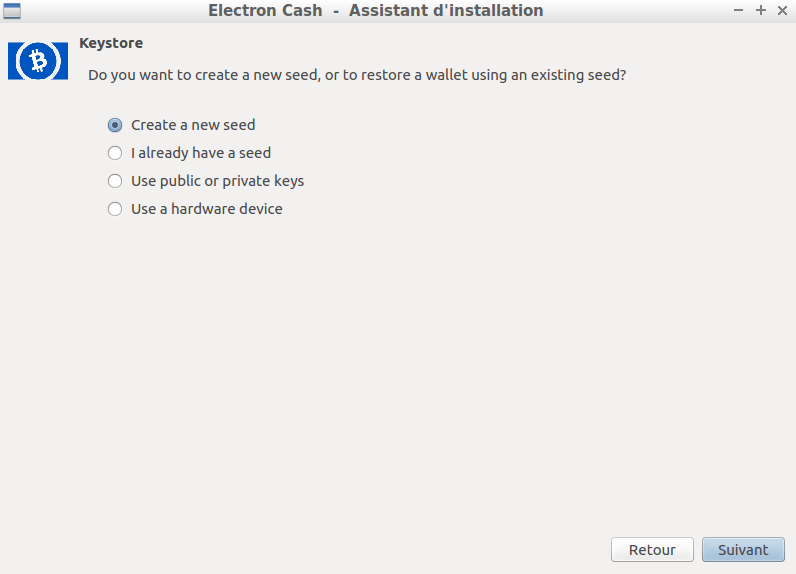Go back with the Retour button
This screenshot has height=574, width=796.
click(x=652, y=550)
